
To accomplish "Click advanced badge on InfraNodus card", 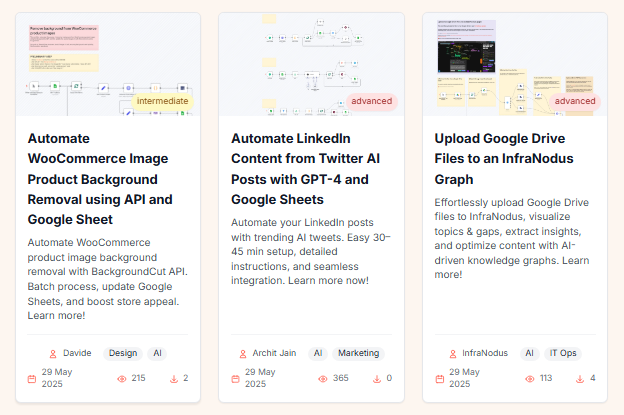I will (x=575, y=101).
